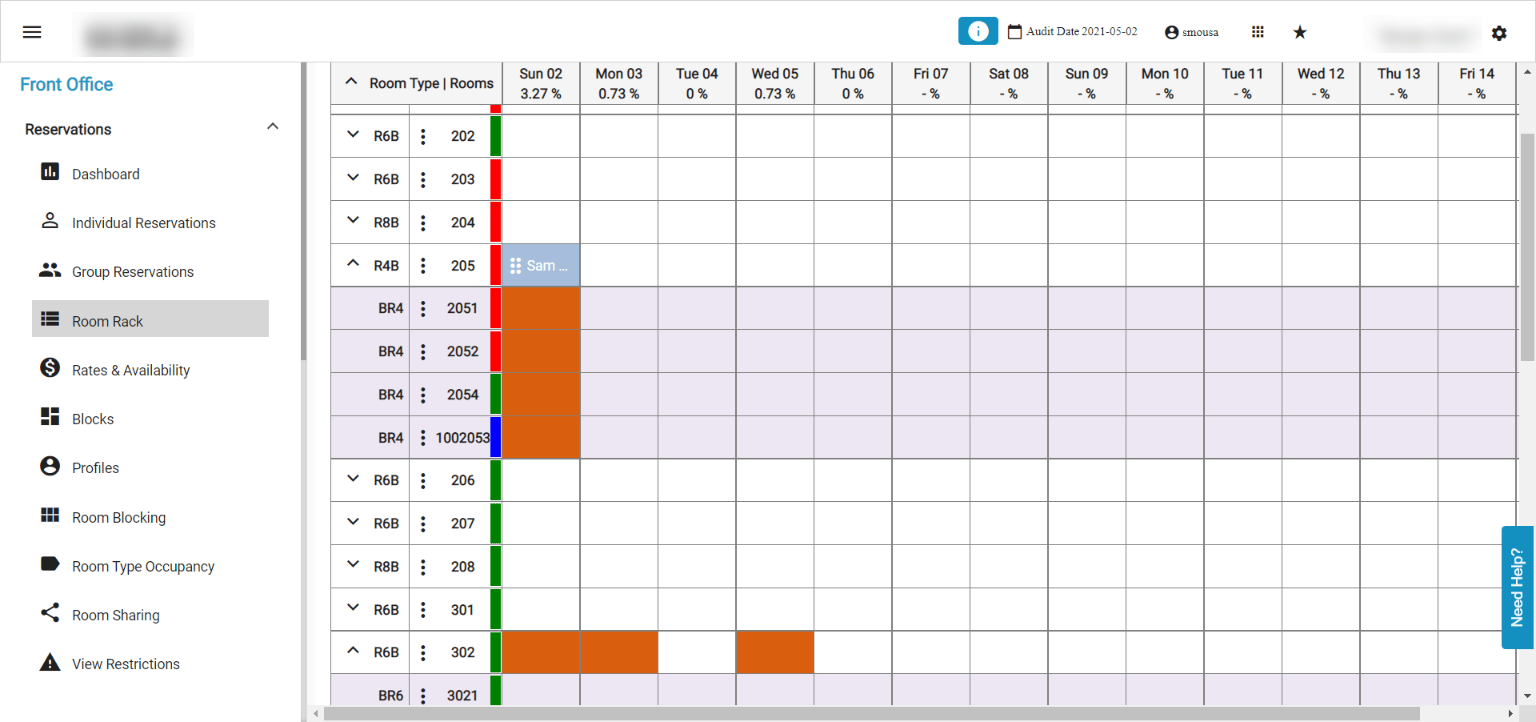Click red status color bar of room 204
This screenshot has width=1536, height=722.
(x=496, y=222)
